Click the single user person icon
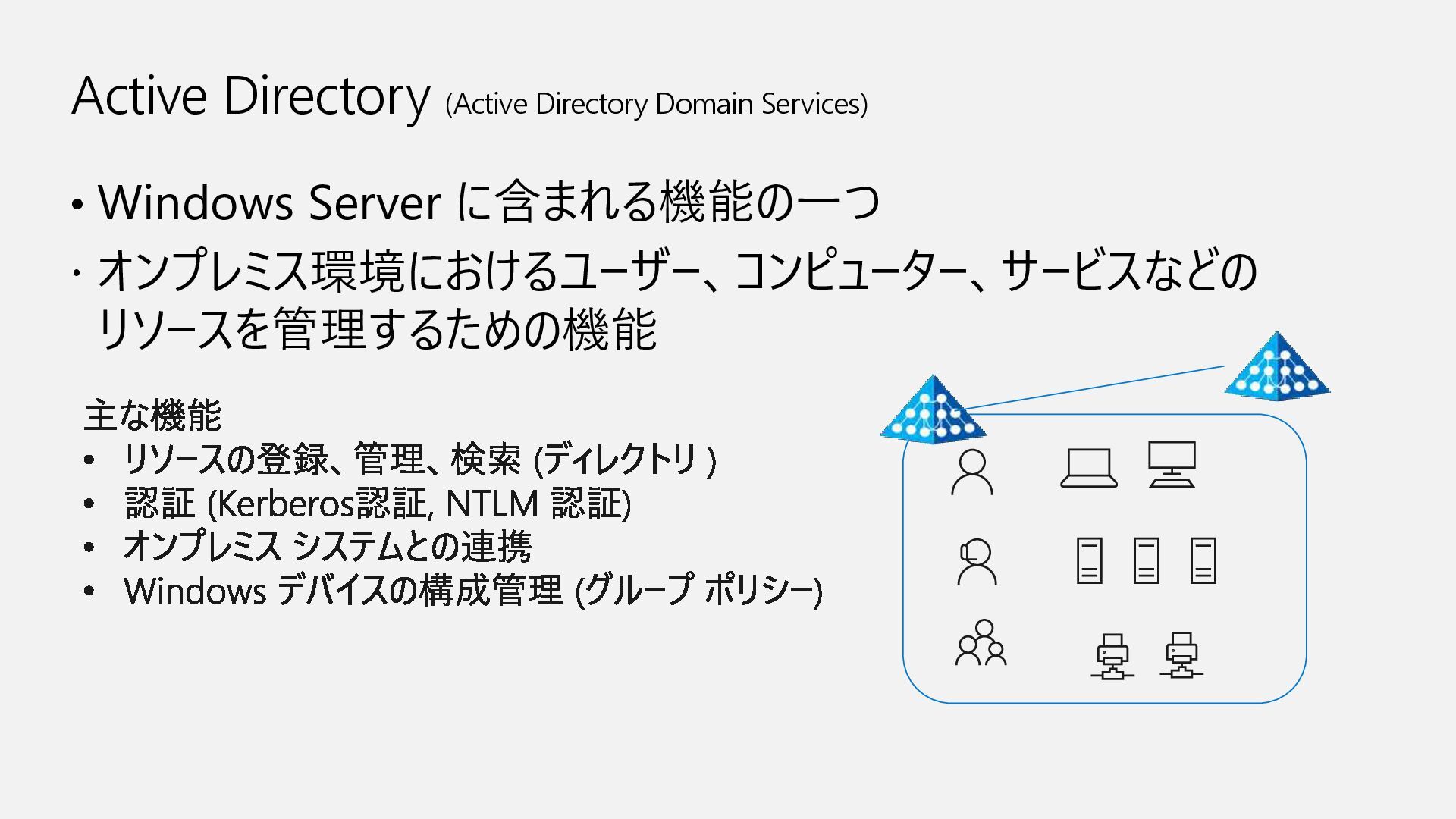1456x819 pixels. [x=971, y=472]
